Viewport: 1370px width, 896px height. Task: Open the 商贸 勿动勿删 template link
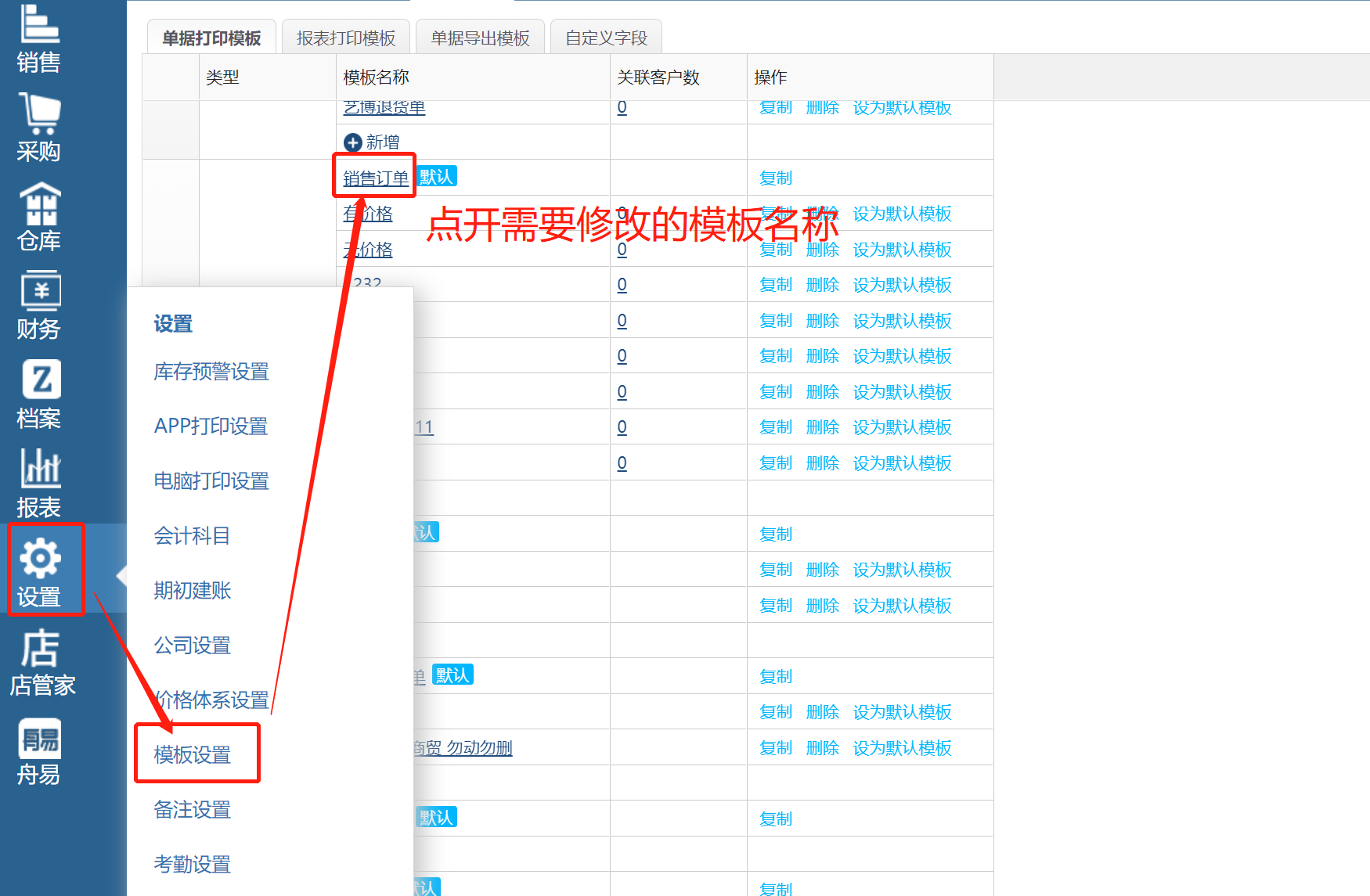click(x=463, y=748)
